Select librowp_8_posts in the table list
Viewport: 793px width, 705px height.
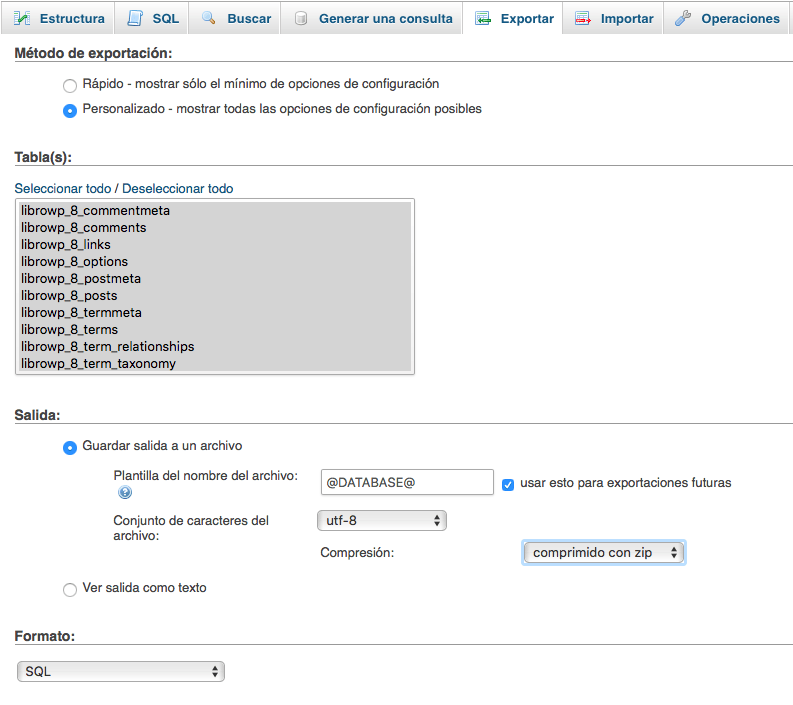pyautogui.click(x=69, y=296)
